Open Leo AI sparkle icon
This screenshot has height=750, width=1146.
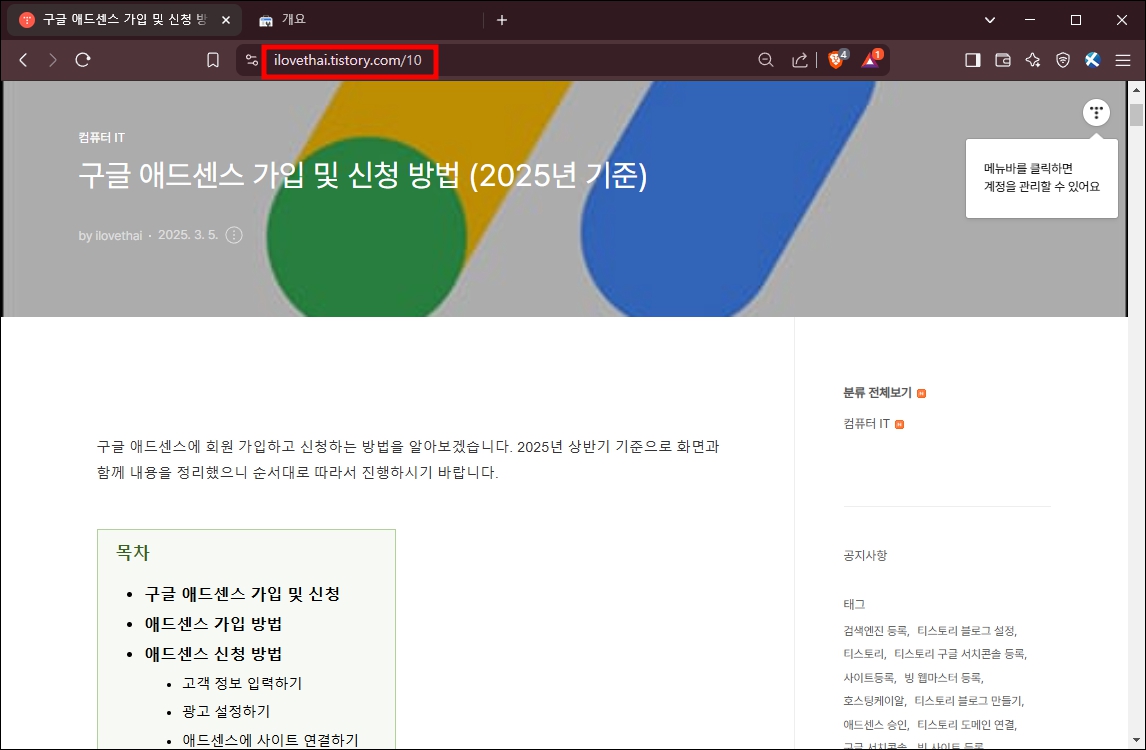pos(1033,60)
